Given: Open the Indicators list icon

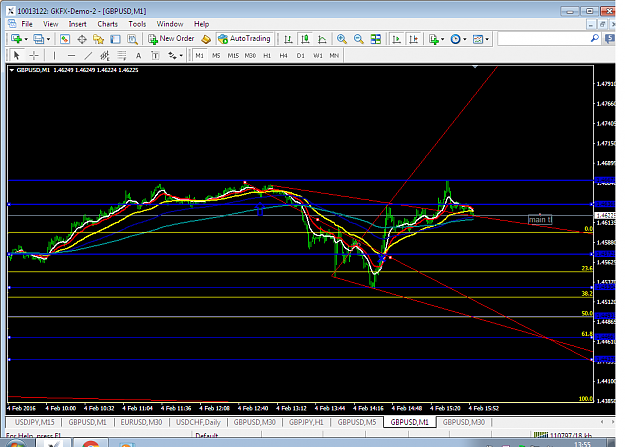Looking at the screenshot, I should 434,39.
